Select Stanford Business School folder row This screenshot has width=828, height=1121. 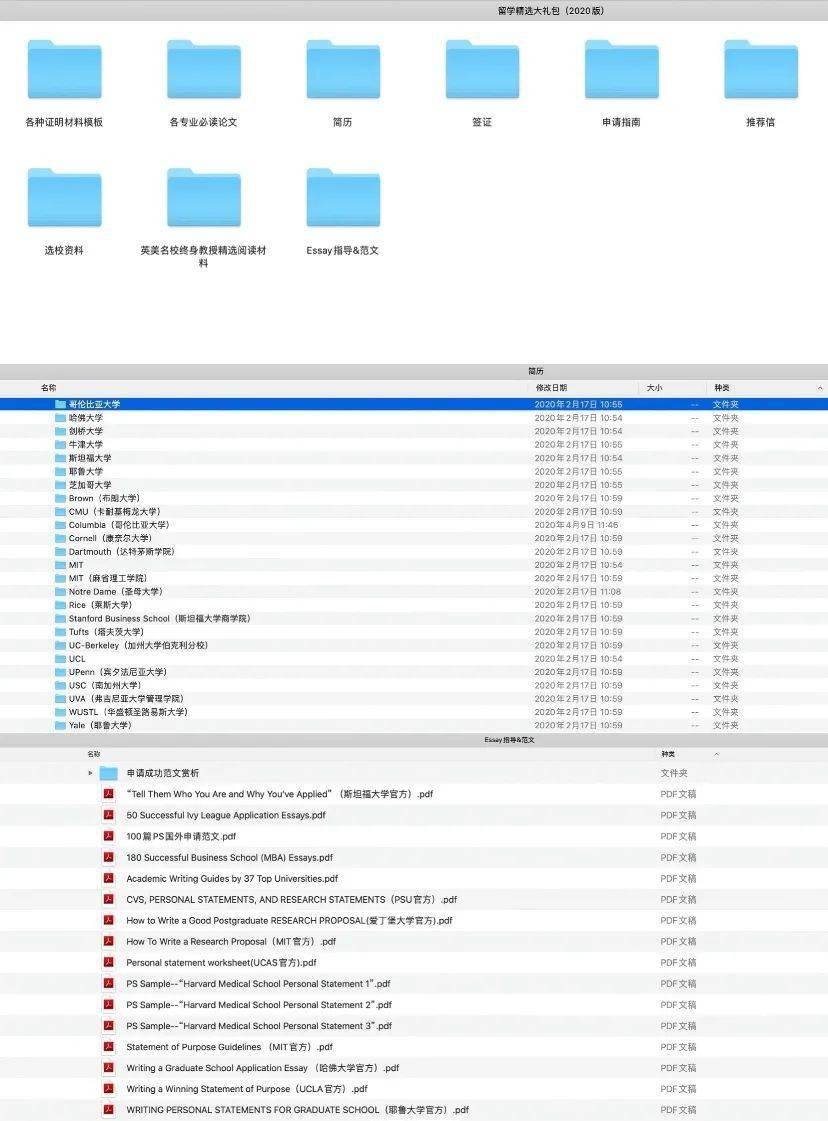[x=414, y=618]
